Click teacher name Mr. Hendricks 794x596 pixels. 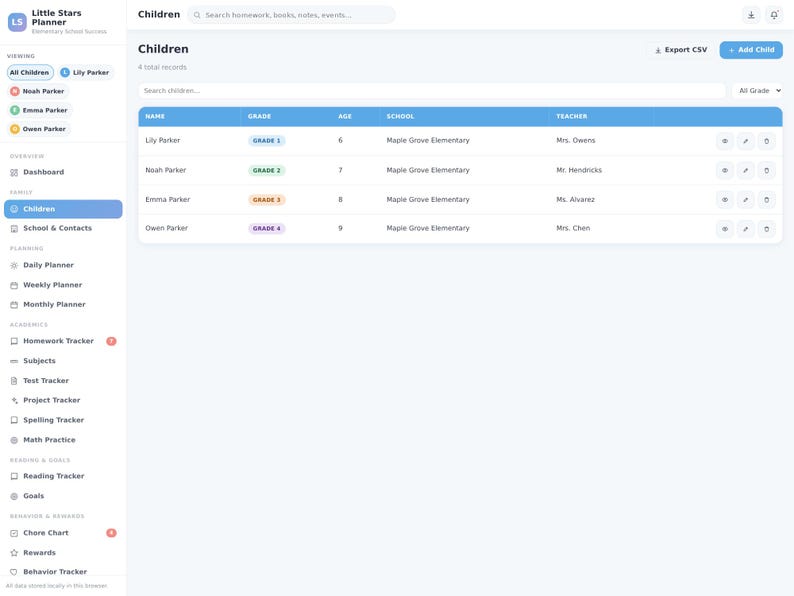point(579,170)
